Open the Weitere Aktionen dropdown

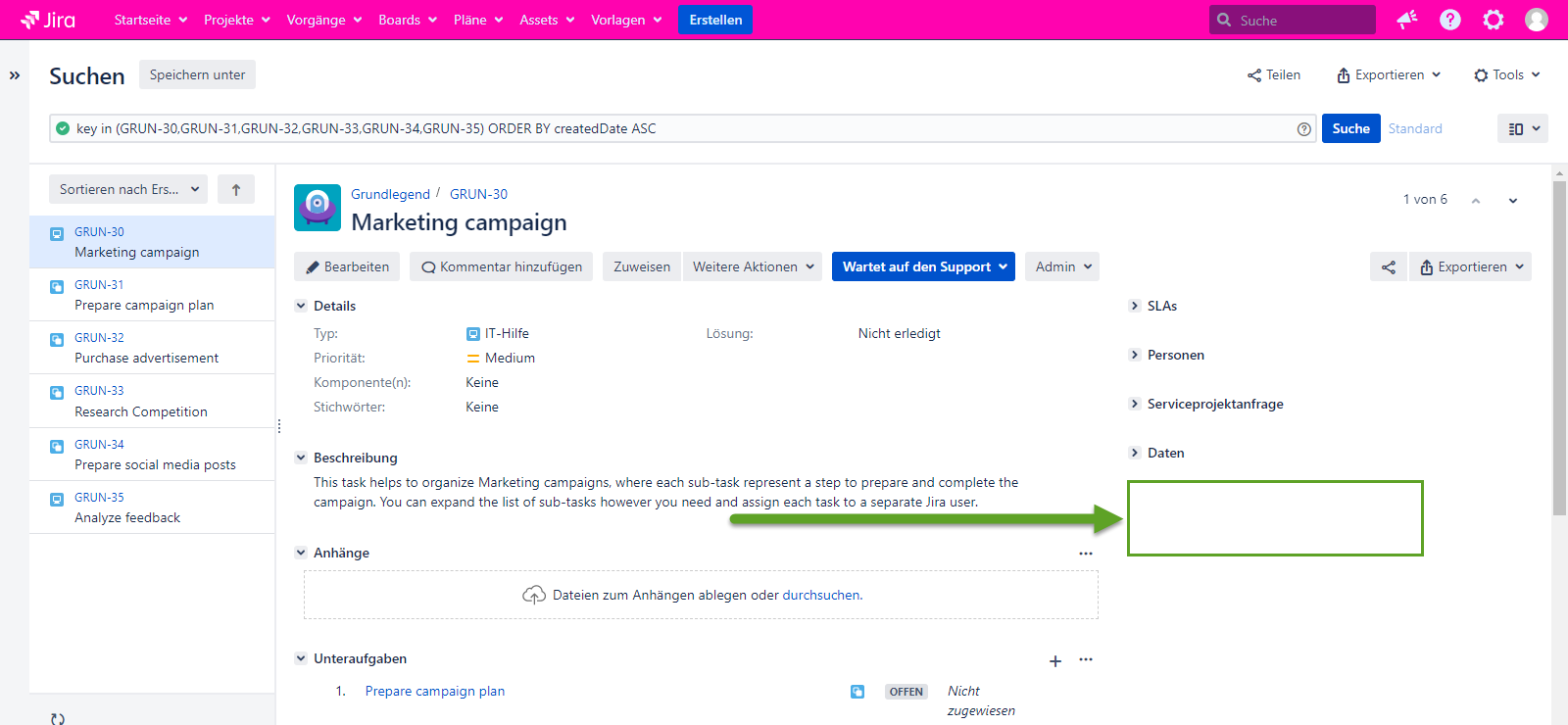pos(753,266)
